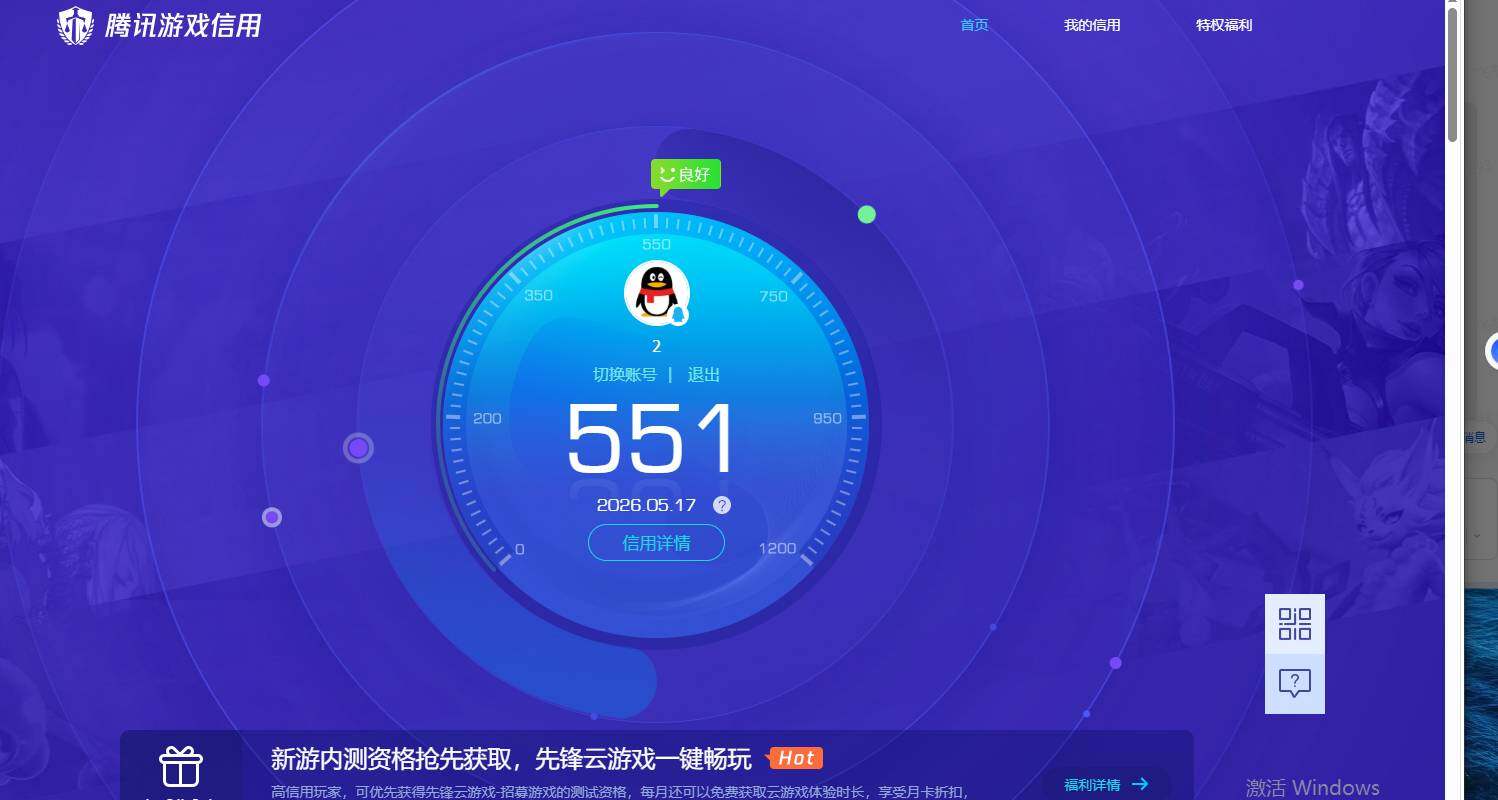Open 福利详情 link with arrow

pyautogui.click(x=1106, y=785)
